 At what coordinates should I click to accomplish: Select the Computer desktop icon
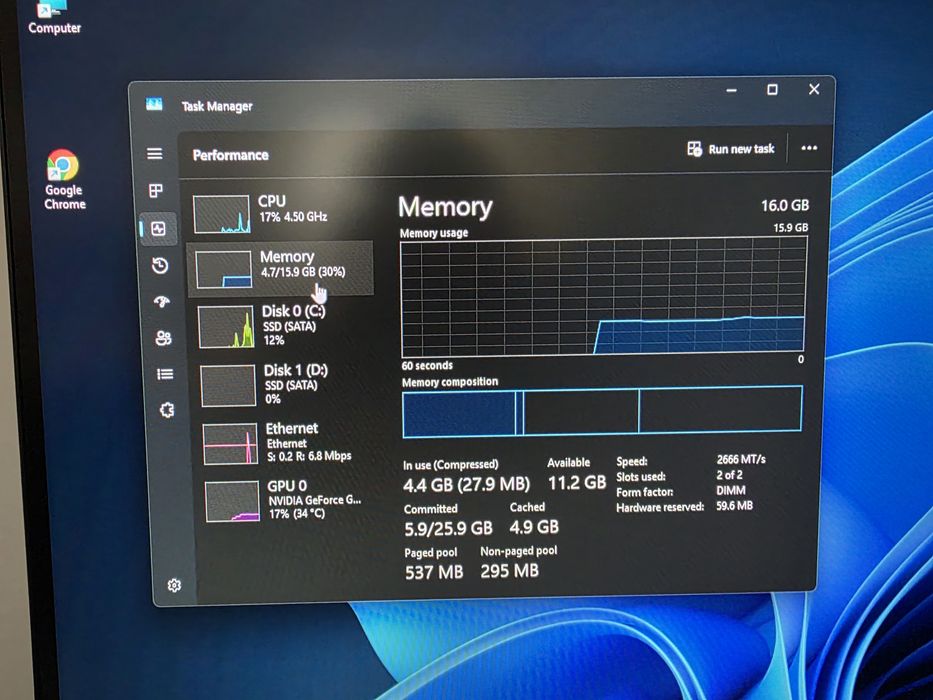(54, 18)
